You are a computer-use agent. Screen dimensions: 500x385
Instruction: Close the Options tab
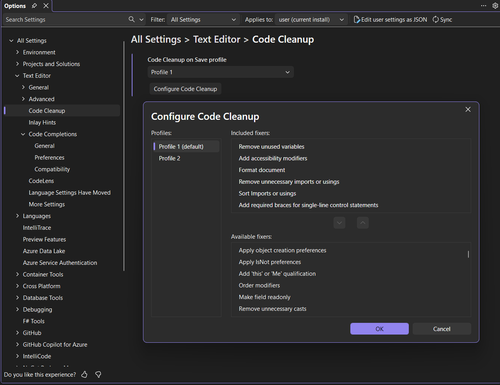point(46,6)
